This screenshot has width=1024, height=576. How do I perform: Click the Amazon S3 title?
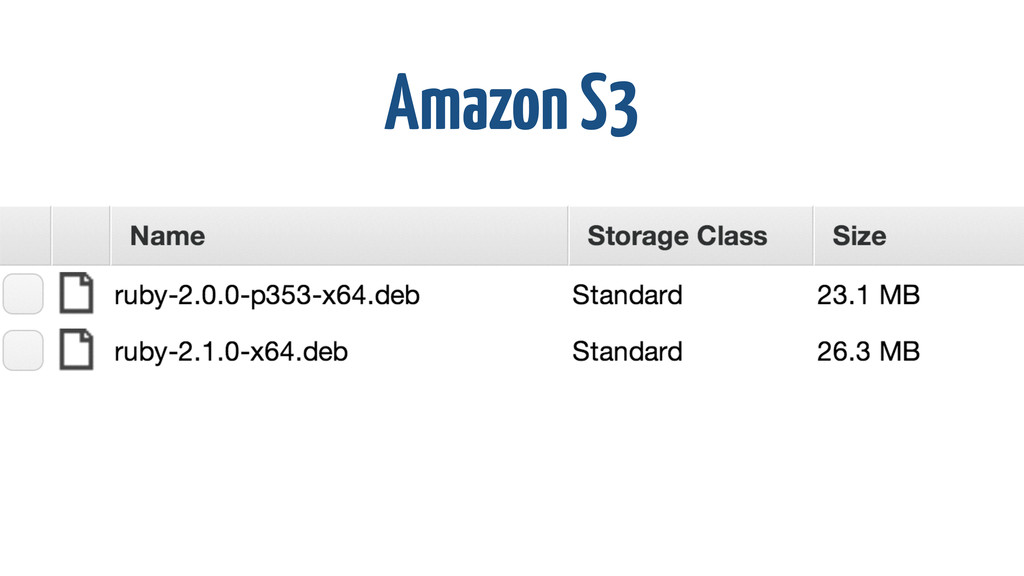pos(511,103)
